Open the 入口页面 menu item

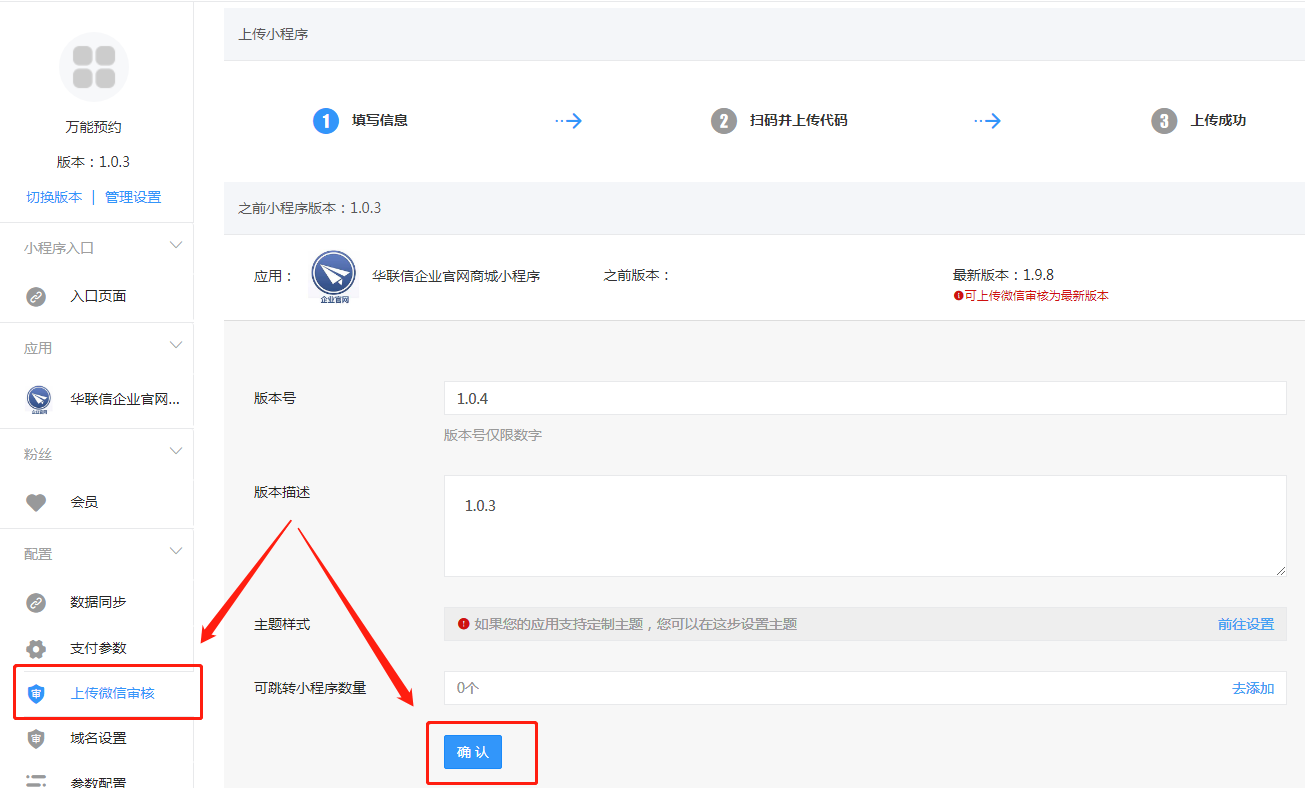tap(96, 296)
